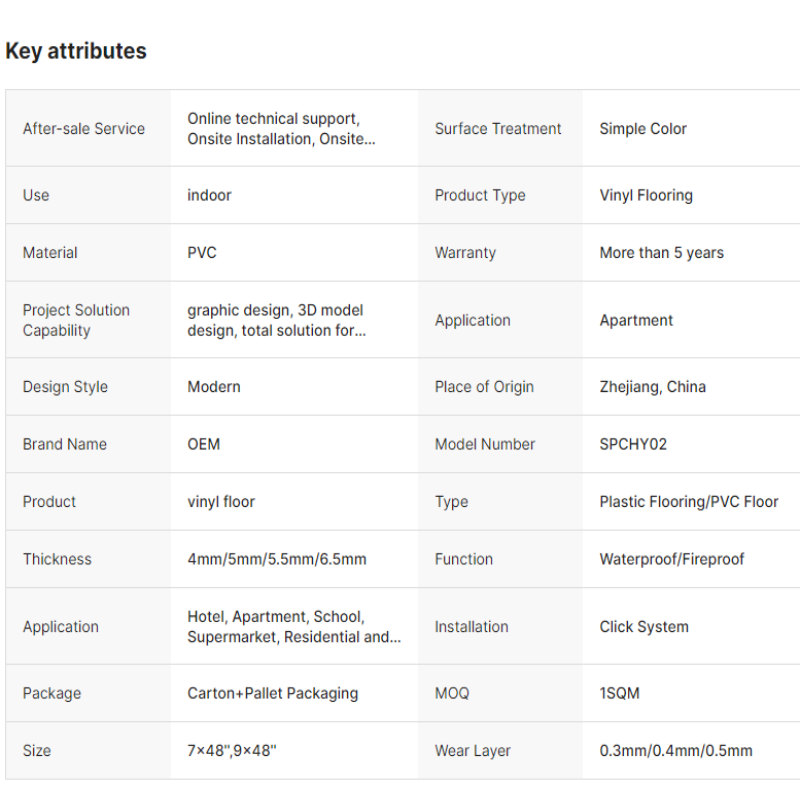Select the Click System installation value

(644, 627)
